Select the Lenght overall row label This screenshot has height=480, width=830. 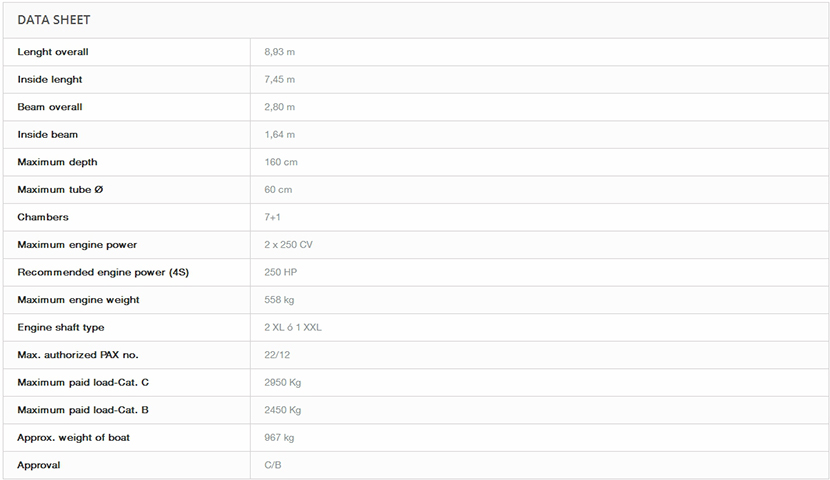point(53,52)
